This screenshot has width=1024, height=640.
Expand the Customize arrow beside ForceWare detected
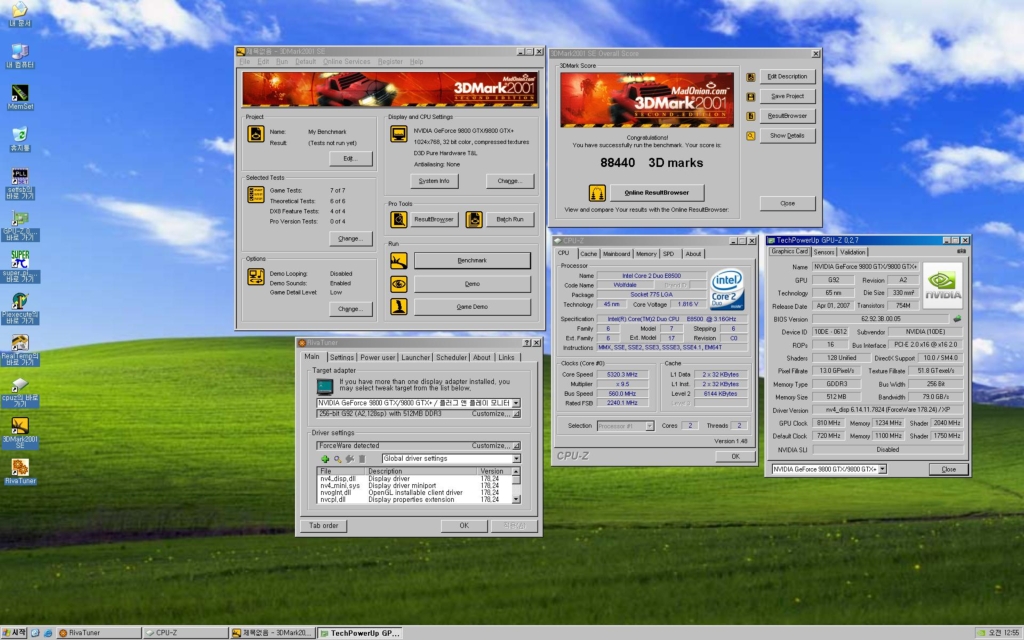(516, 445)
